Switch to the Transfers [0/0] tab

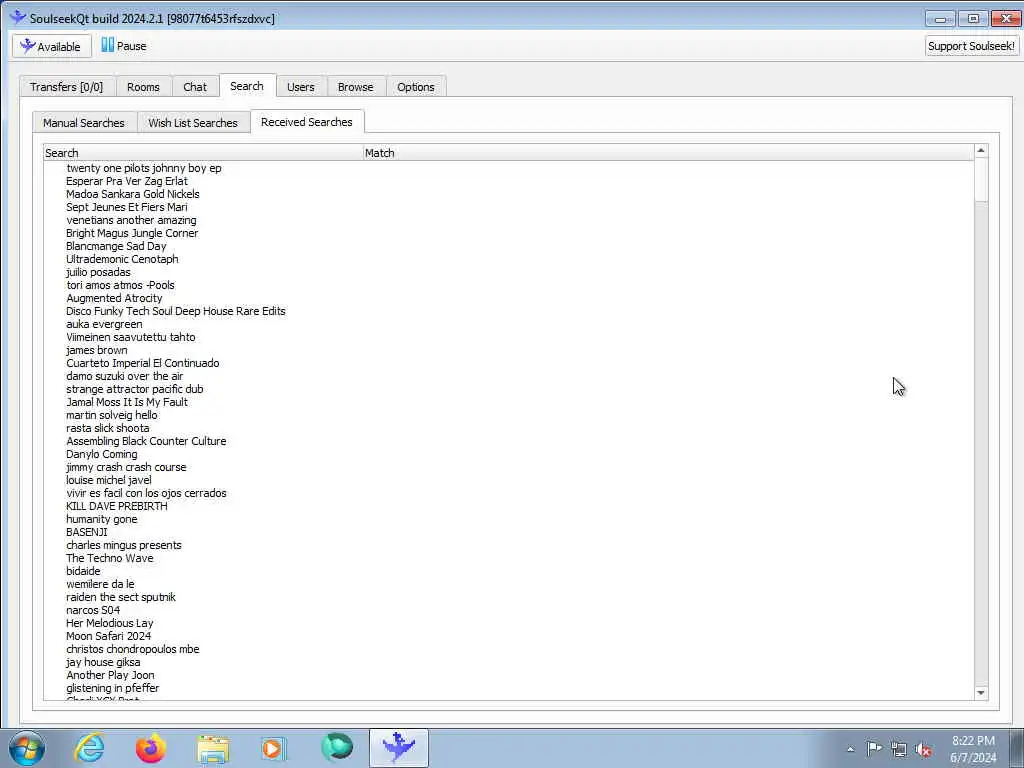tap(67, 87)
